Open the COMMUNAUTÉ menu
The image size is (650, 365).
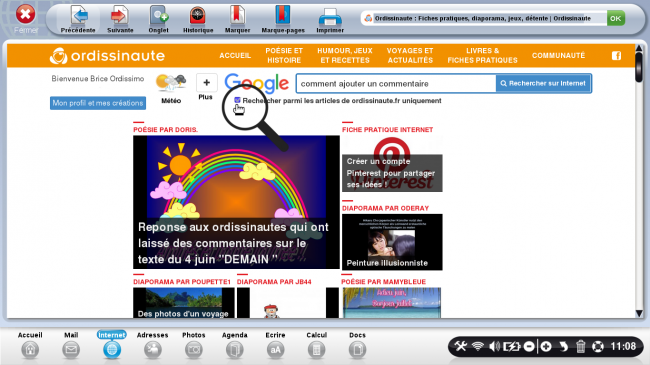pyautogui.click(x=558, y=56)
